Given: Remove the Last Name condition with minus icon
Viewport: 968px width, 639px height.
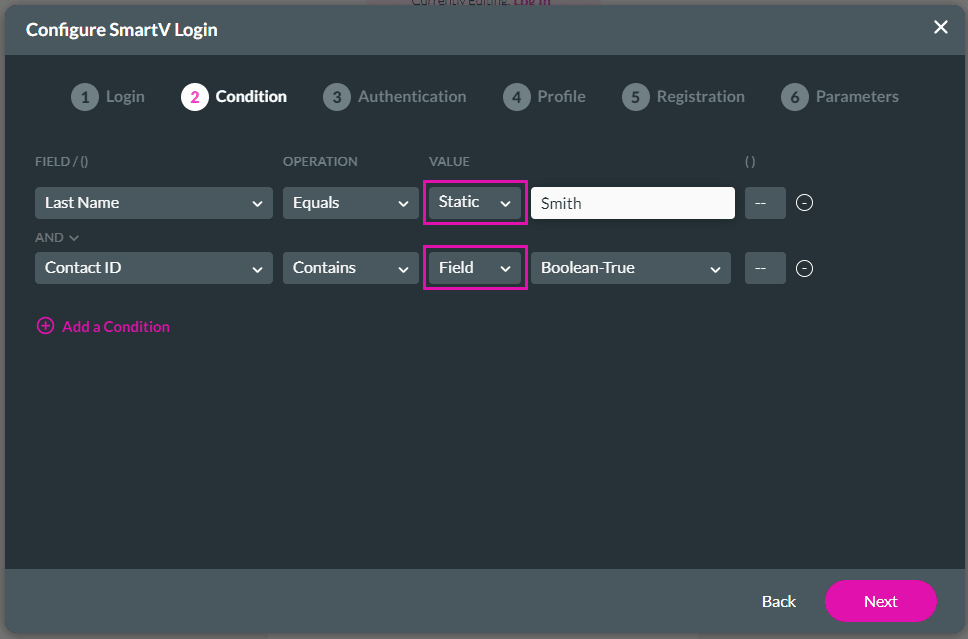Looking at the screenshot, I should coord(804,202).
